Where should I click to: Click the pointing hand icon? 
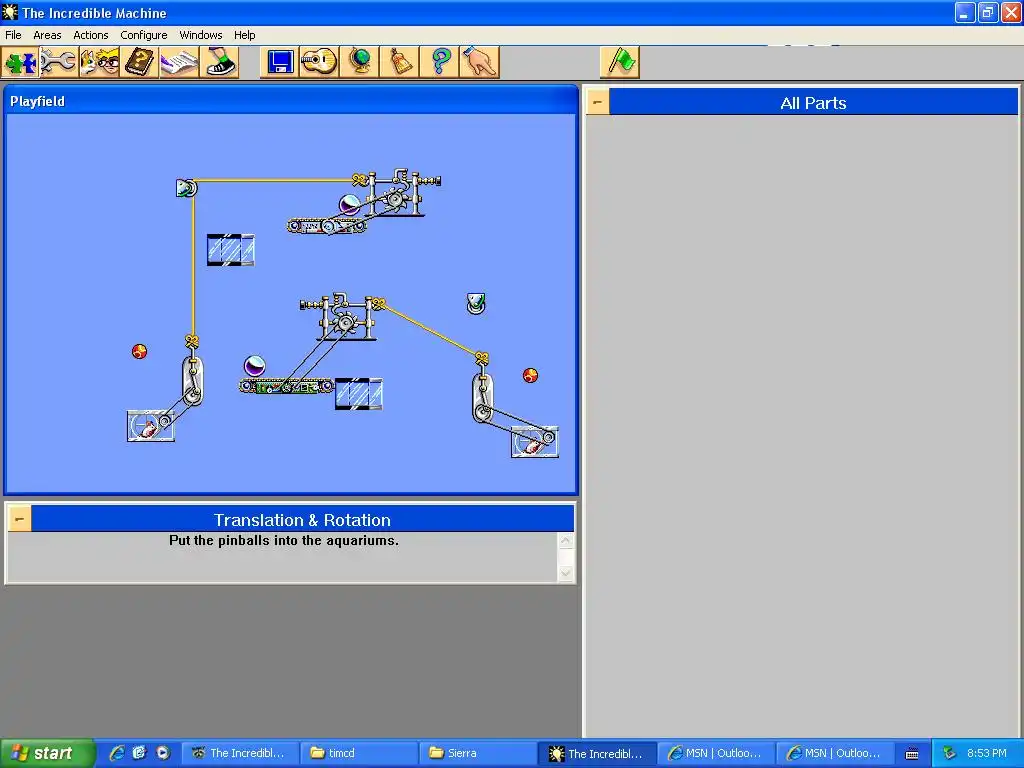(479, 63)
